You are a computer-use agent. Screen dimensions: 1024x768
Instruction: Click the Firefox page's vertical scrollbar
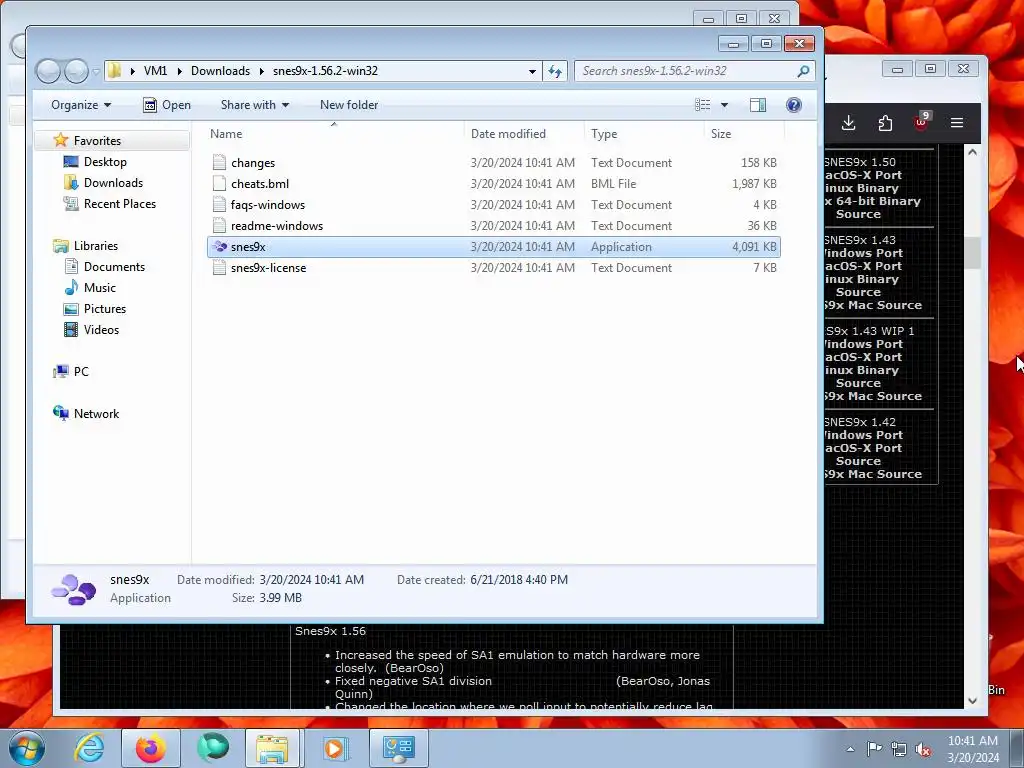[x=972, y=252]
